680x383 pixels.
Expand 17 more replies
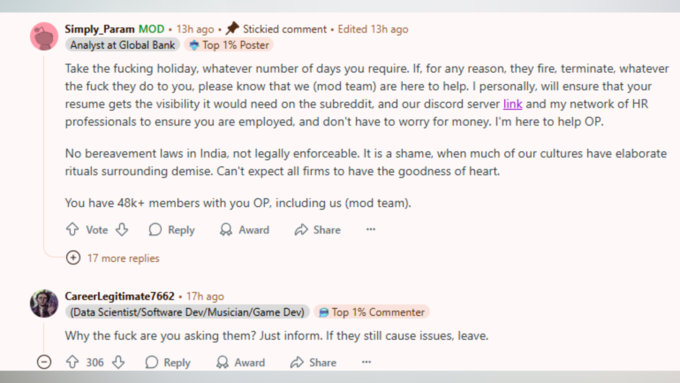[113, 258]
